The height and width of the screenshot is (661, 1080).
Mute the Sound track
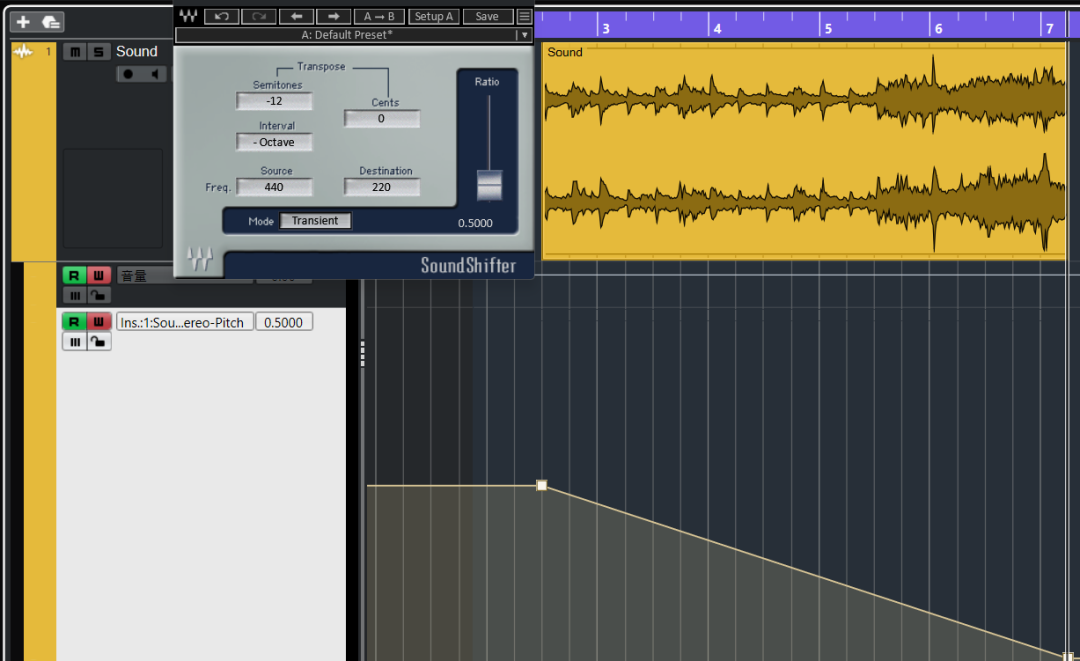[75, 52]
